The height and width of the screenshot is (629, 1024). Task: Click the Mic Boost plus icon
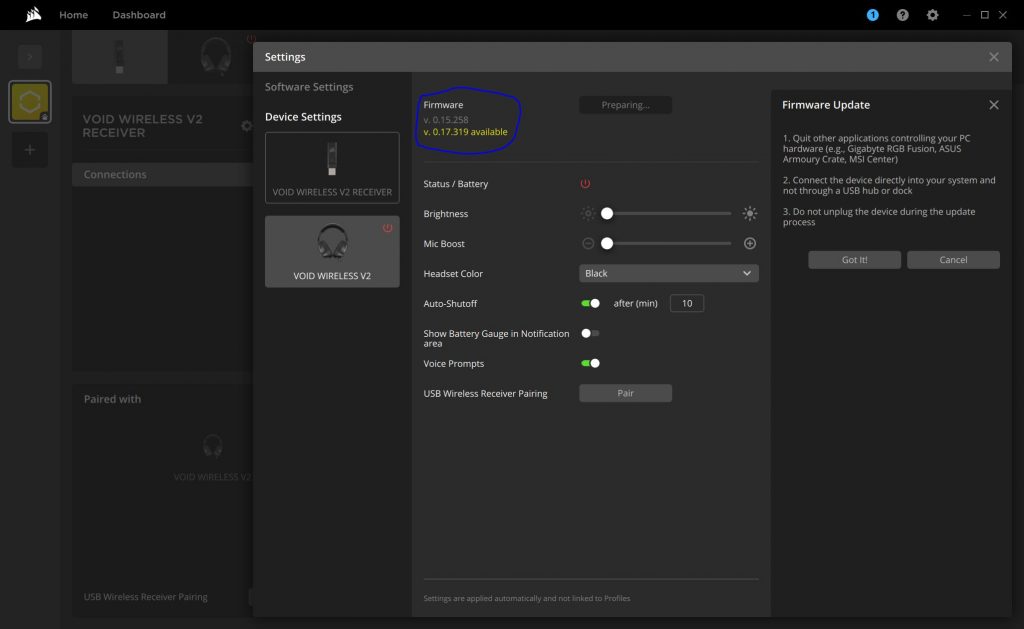pos(750,244)
